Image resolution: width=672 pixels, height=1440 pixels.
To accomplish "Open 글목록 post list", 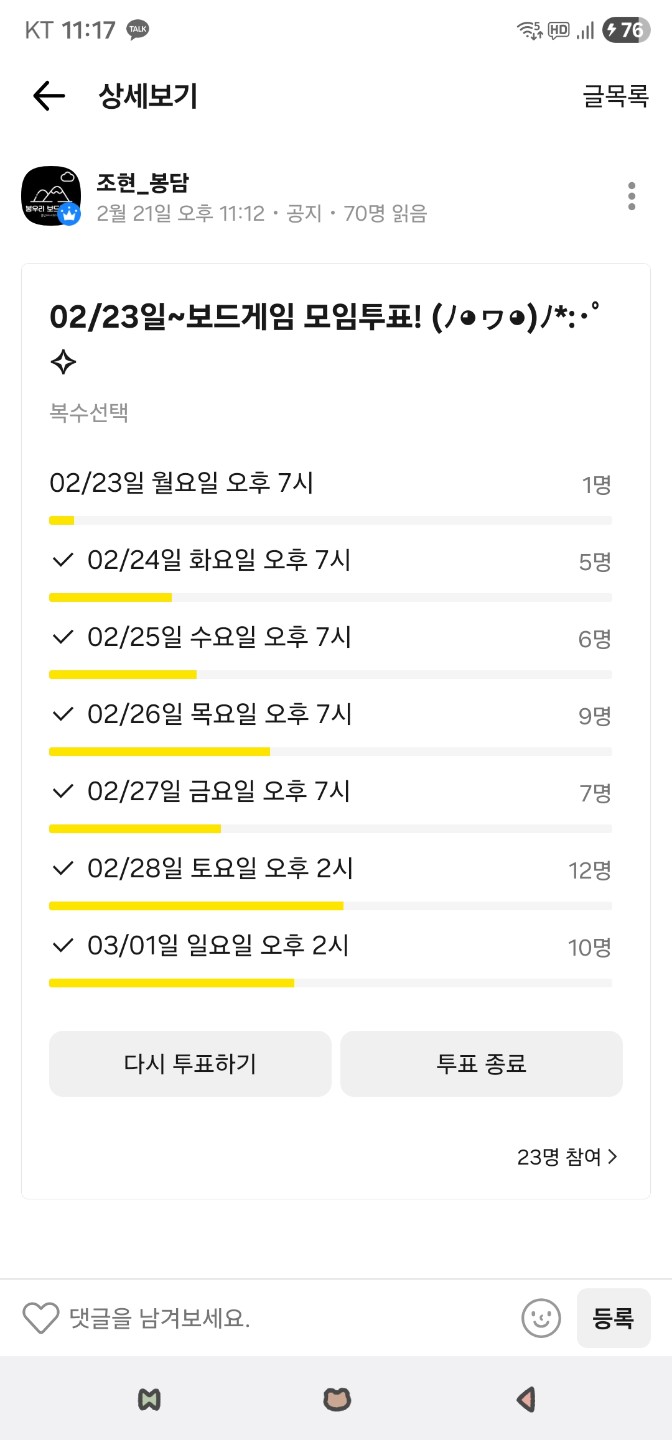I will coord(616,96).
